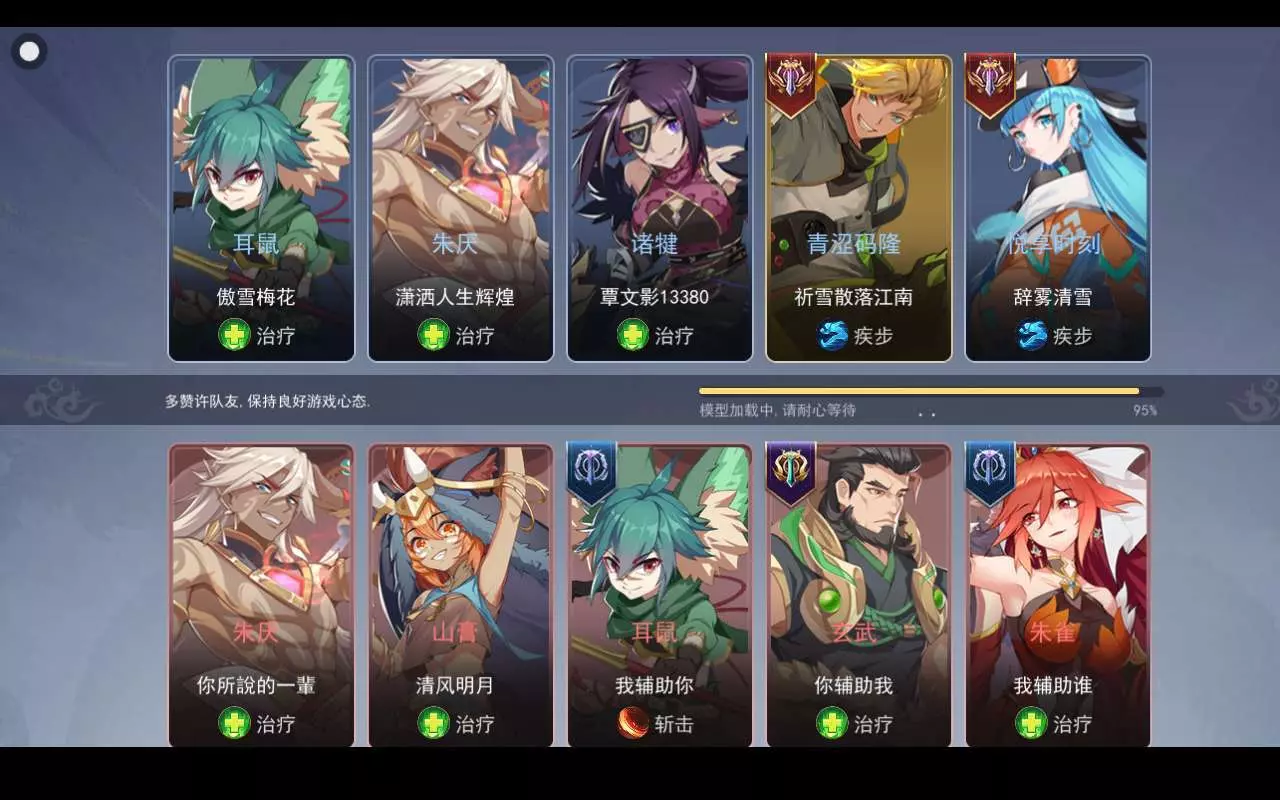Click 我辅助谁's 治疗 skill label

(x=1072, y=724)
